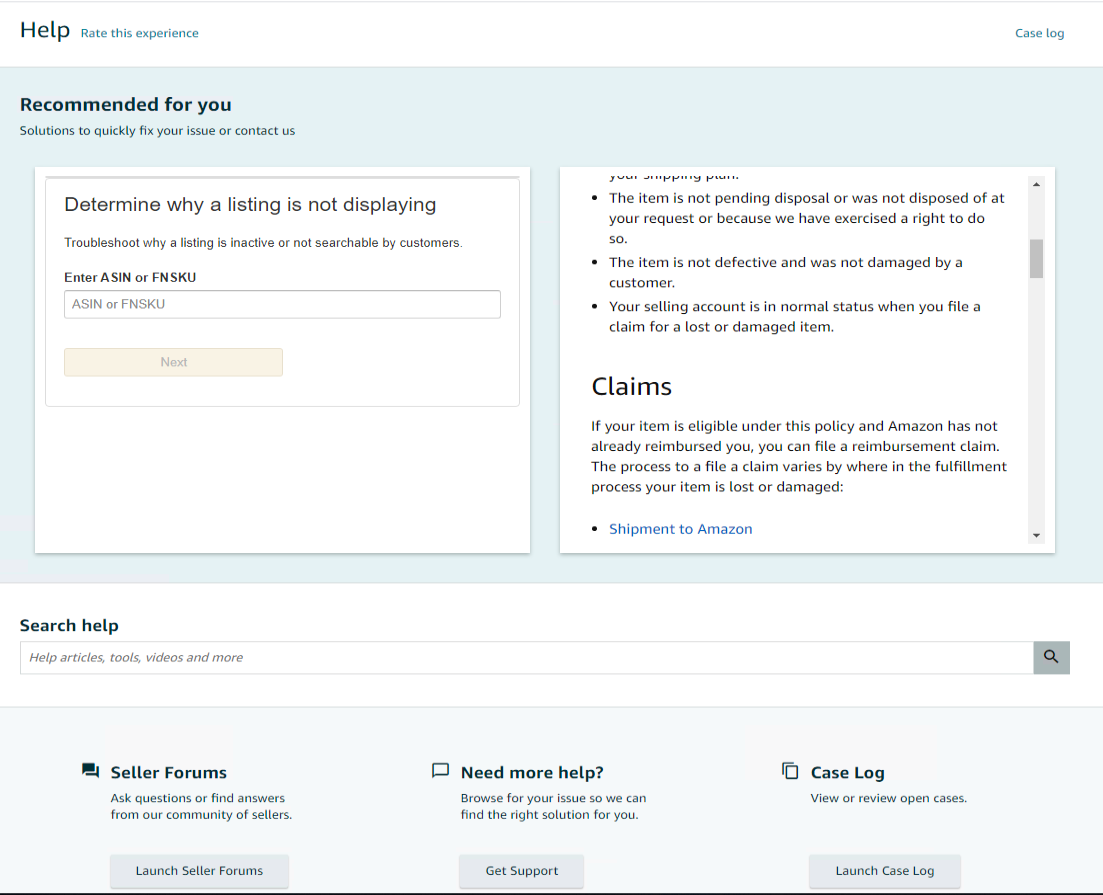
Task: Click the Get Support button
Action: pyautogui.click(x=521, y=871)
